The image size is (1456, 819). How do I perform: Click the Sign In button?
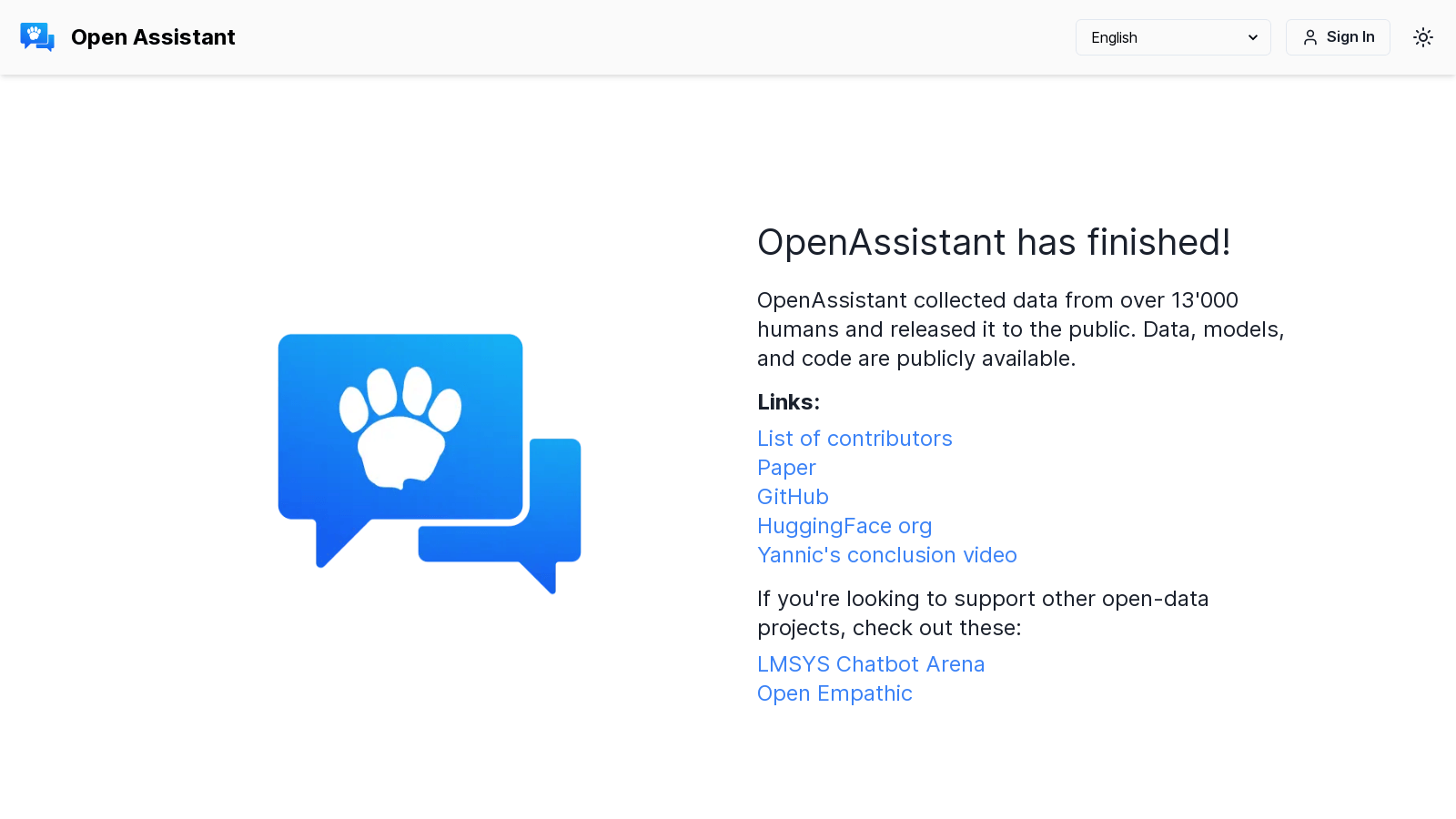point(1338,37)
